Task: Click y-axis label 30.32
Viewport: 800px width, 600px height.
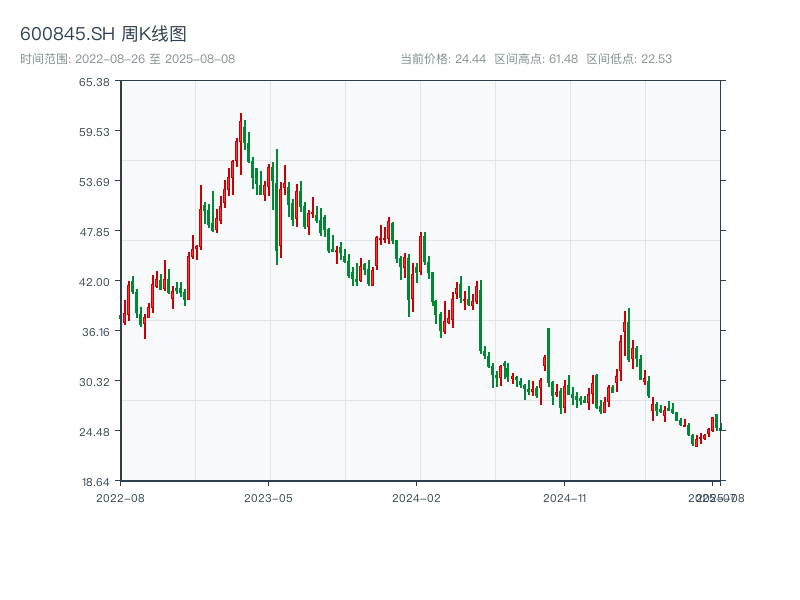Action: tap(94, 382)
